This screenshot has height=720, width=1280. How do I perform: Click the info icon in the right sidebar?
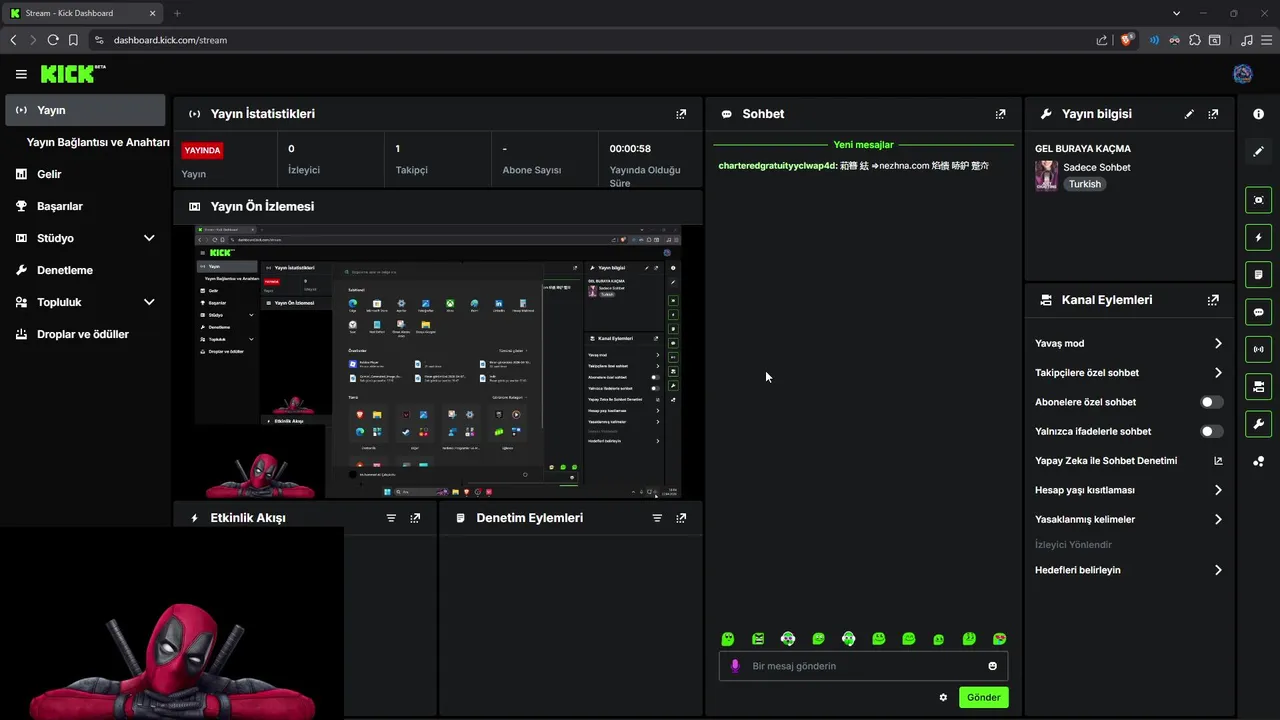(1258, 114)
